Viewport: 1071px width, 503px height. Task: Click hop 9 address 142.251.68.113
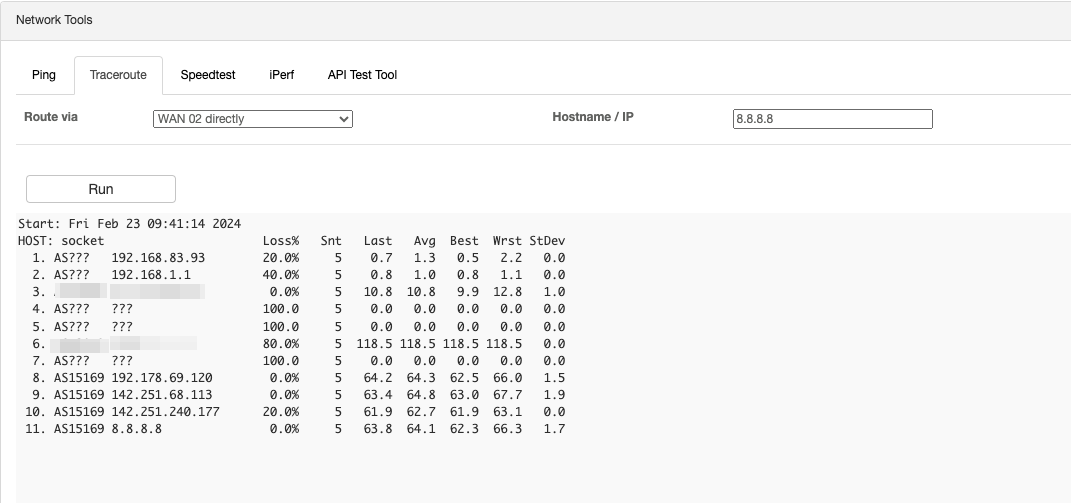(162, 395)
